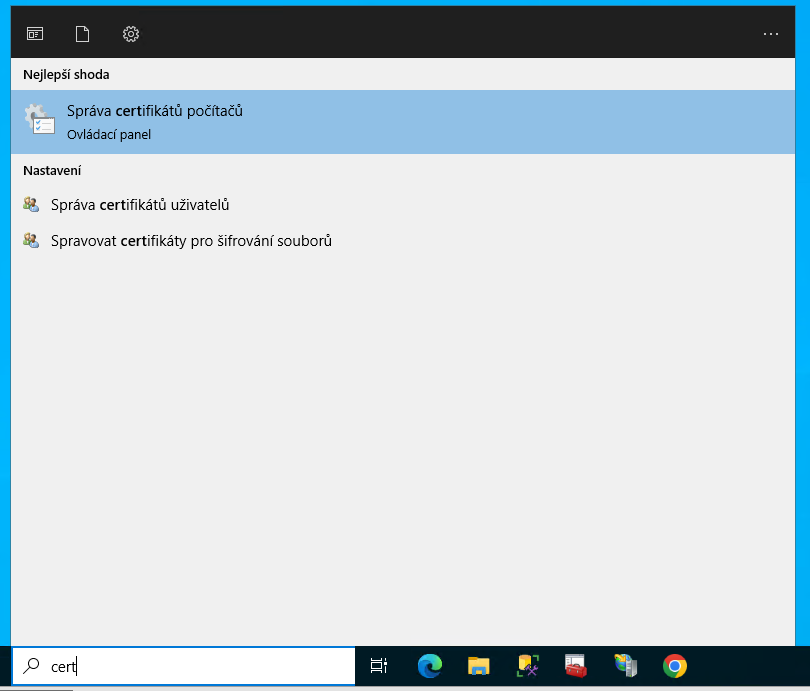Image resolution: width=810 pixels, height=691 pixels.
Task: Open File Explorer from the taskbar
Action: 479,666
